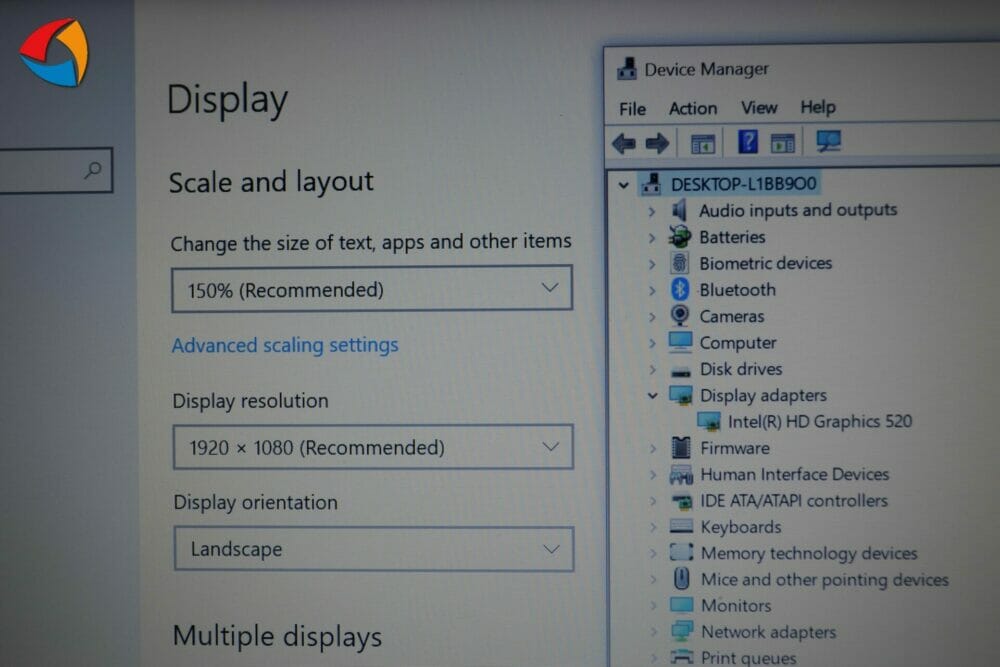Click the search magnifier icon in Settings
The image size is (1000, 667).
pyautogui.click(x=93, y=170)
